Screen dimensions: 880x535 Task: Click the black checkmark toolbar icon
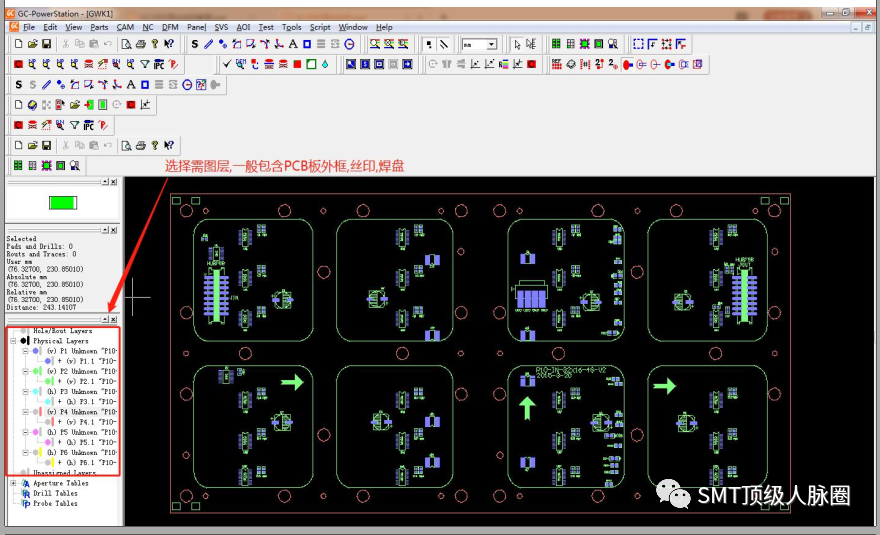[x=227, y=64]
